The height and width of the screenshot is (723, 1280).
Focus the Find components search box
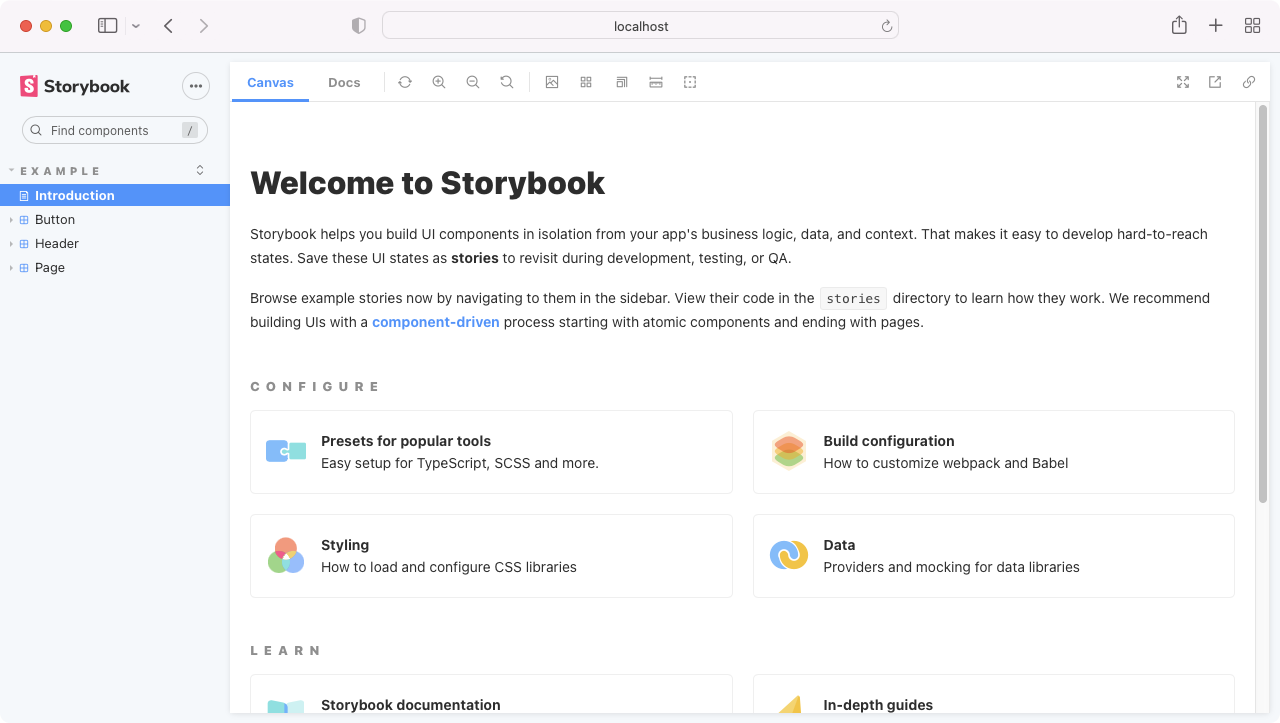coord(115,130)
